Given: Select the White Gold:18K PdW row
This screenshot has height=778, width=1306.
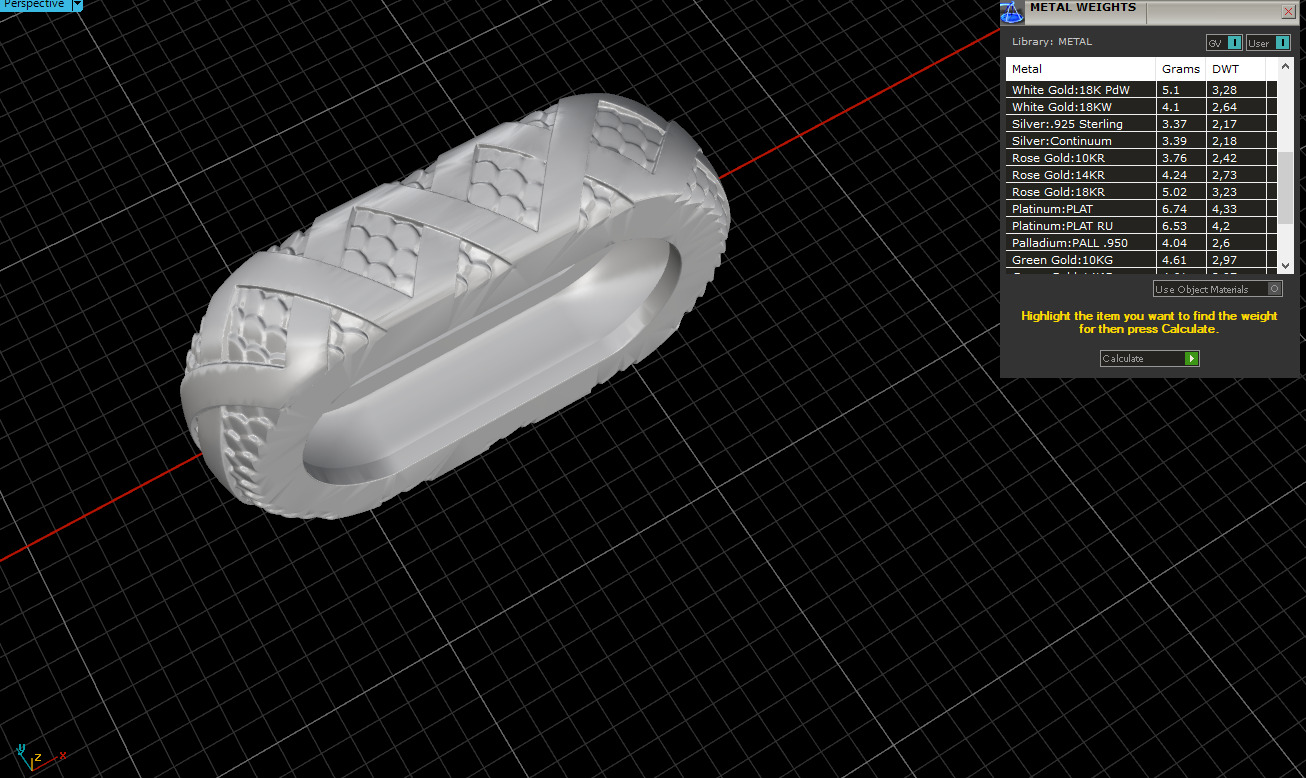Looking at the screenshot, I should click(1142, 90).
